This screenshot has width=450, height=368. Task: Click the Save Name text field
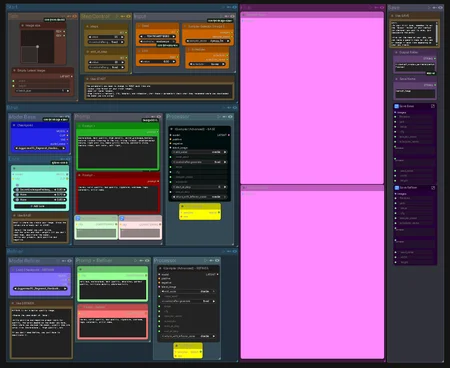pyautogui.click(x=415, y=93)
